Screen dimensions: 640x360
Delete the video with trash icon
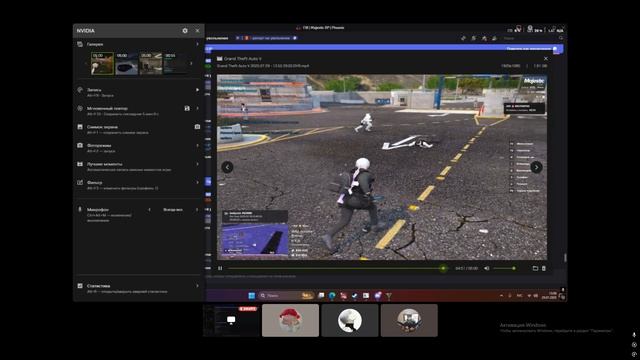[544, 268]
